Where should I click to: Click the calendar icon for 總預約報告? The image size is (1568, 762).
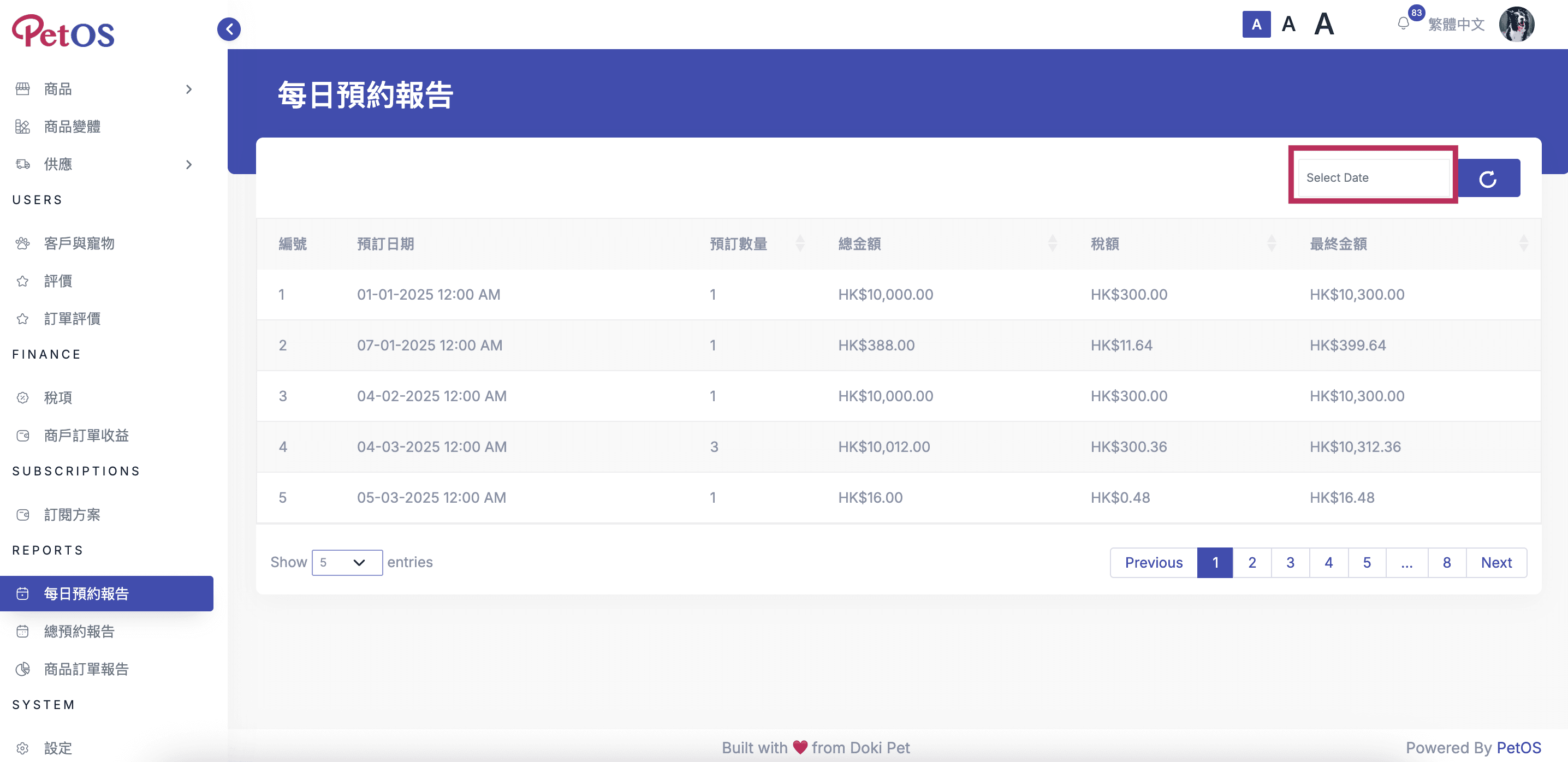coord(22,632)
